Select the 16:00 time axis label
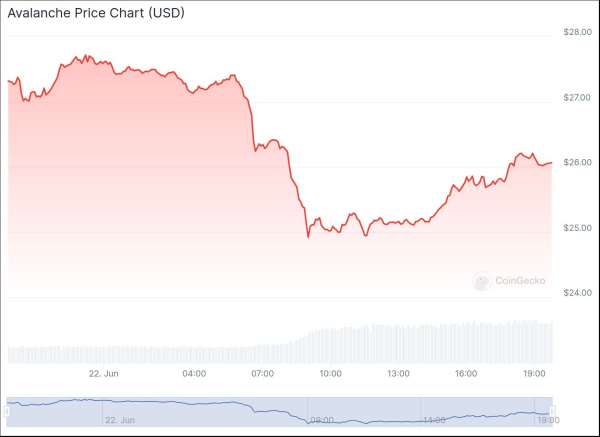 tap(465, 374)
